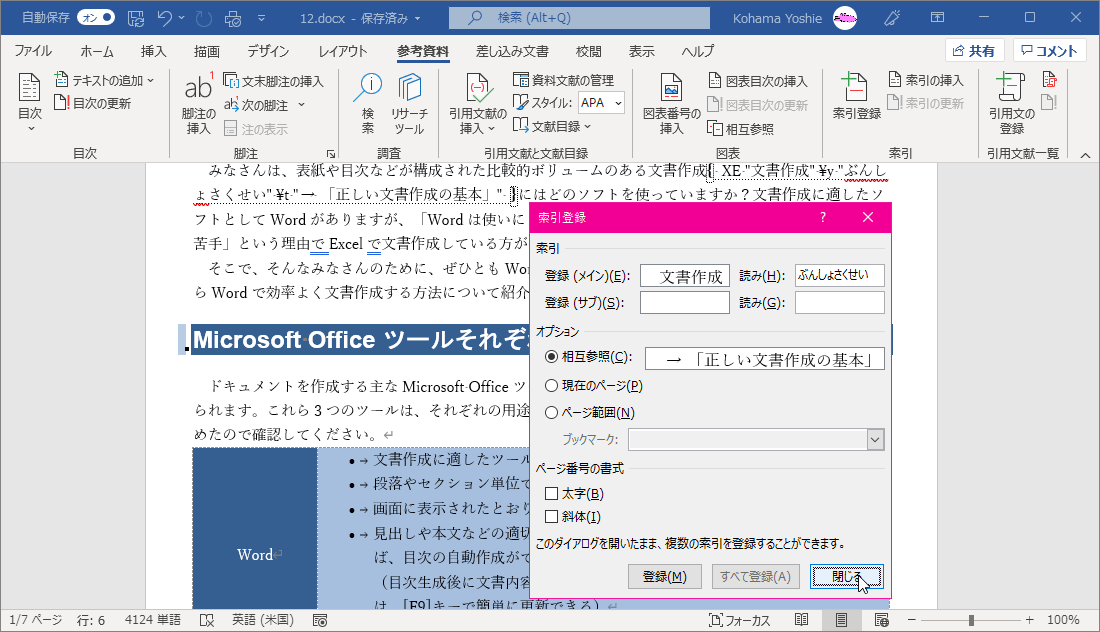
Task: Click the save icon in title bar
Action: 135,18
